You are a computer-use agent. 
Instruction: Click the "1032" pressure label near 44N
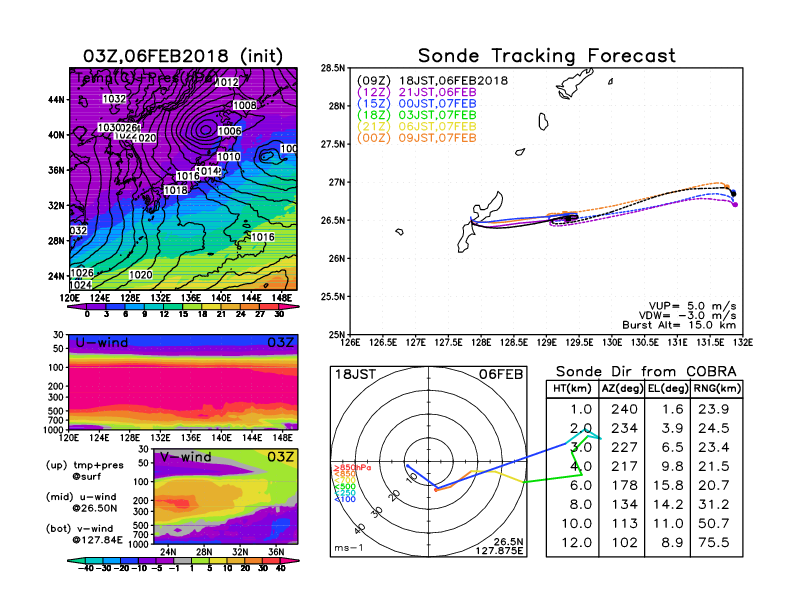pyautogui.click(x=114, y=99)
